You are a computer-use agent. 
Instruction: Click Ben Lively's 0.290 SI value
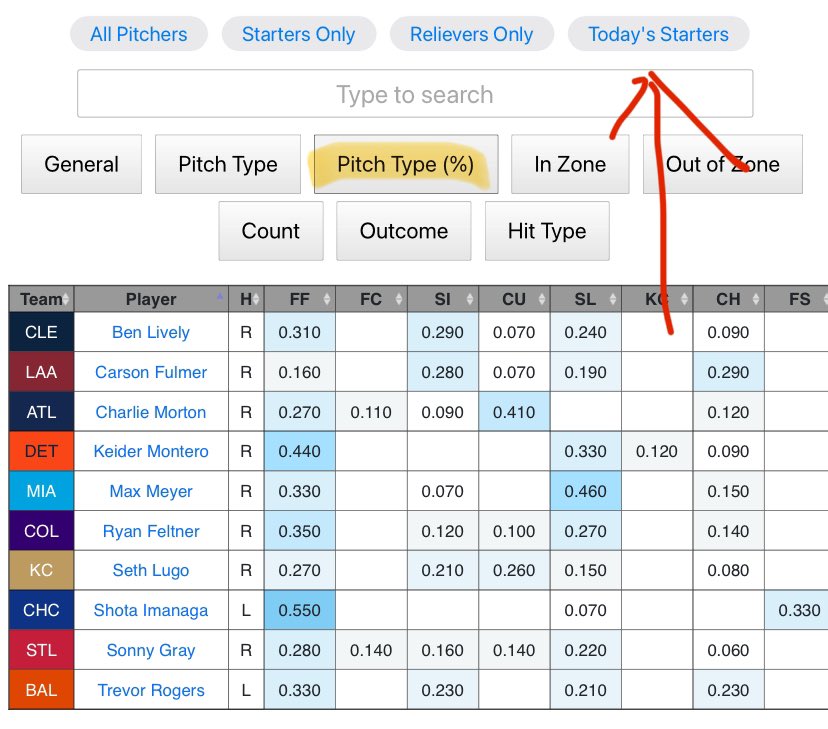tap(443, 332)
